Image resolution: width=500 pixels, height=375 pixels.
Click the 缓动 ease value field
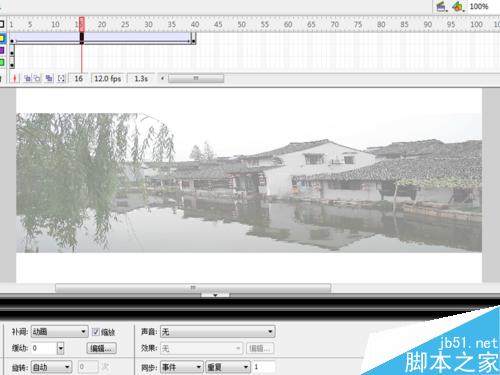click(x=44, y=348)
